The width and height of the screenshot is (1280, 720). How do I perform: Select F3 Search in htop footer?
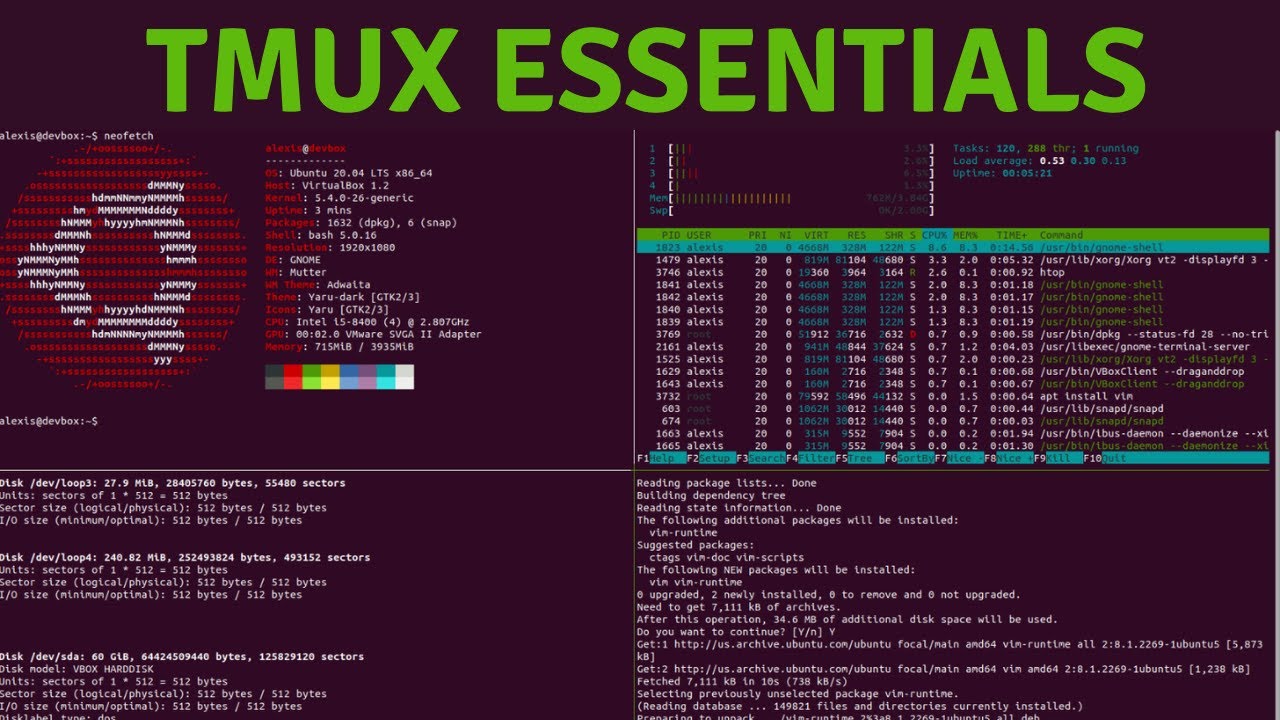(x=760, y=458)
